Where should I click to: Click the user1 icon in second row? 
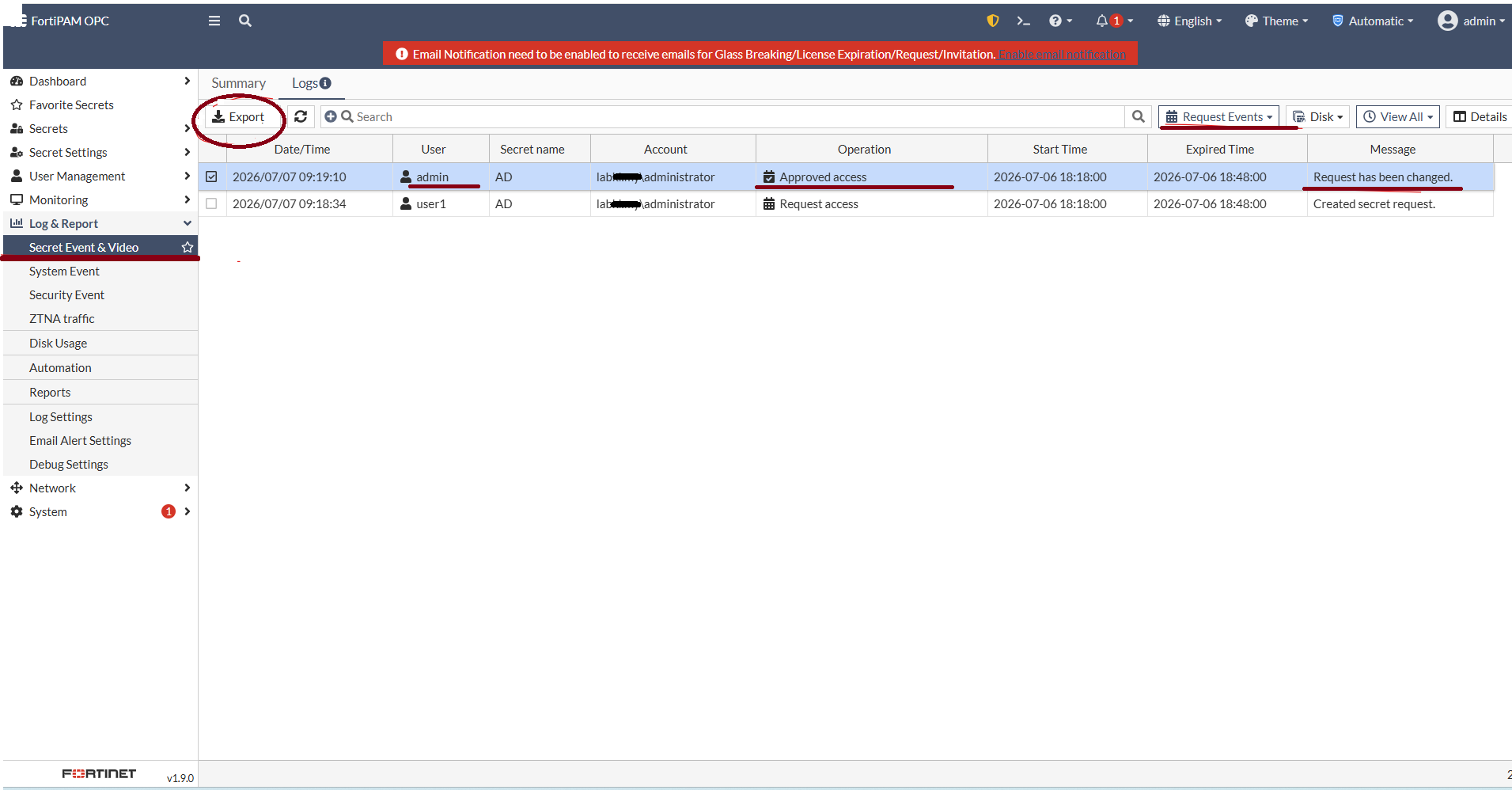[406, 203]
